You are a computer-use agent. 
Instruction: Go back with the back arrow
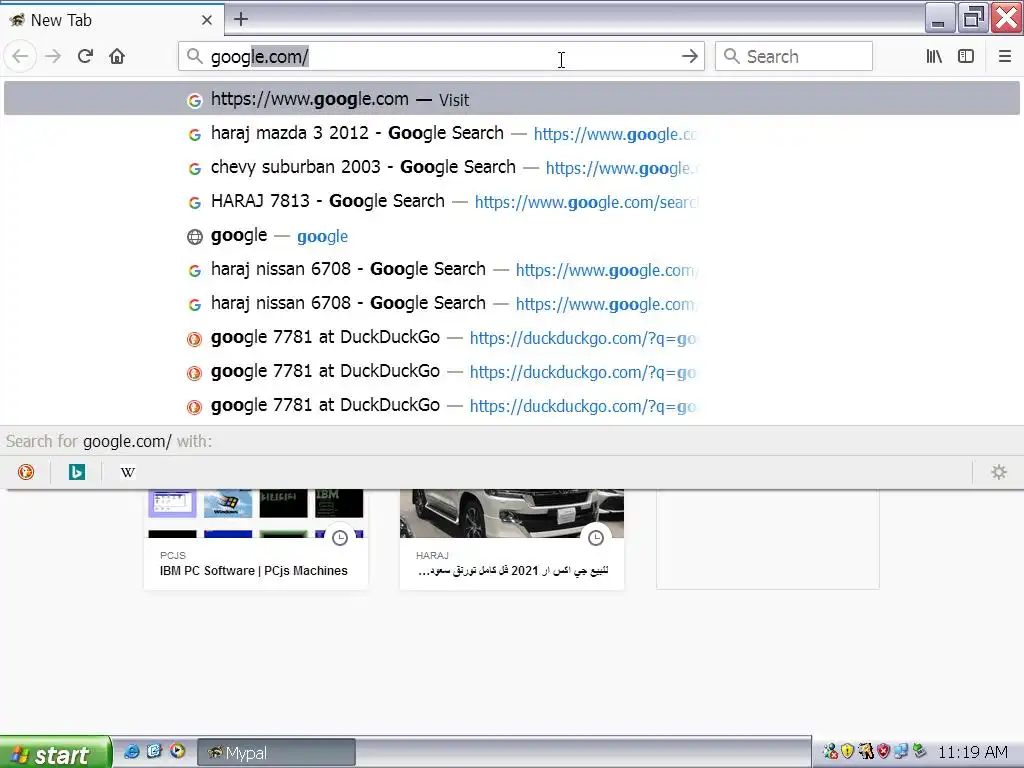pos(20,56)
